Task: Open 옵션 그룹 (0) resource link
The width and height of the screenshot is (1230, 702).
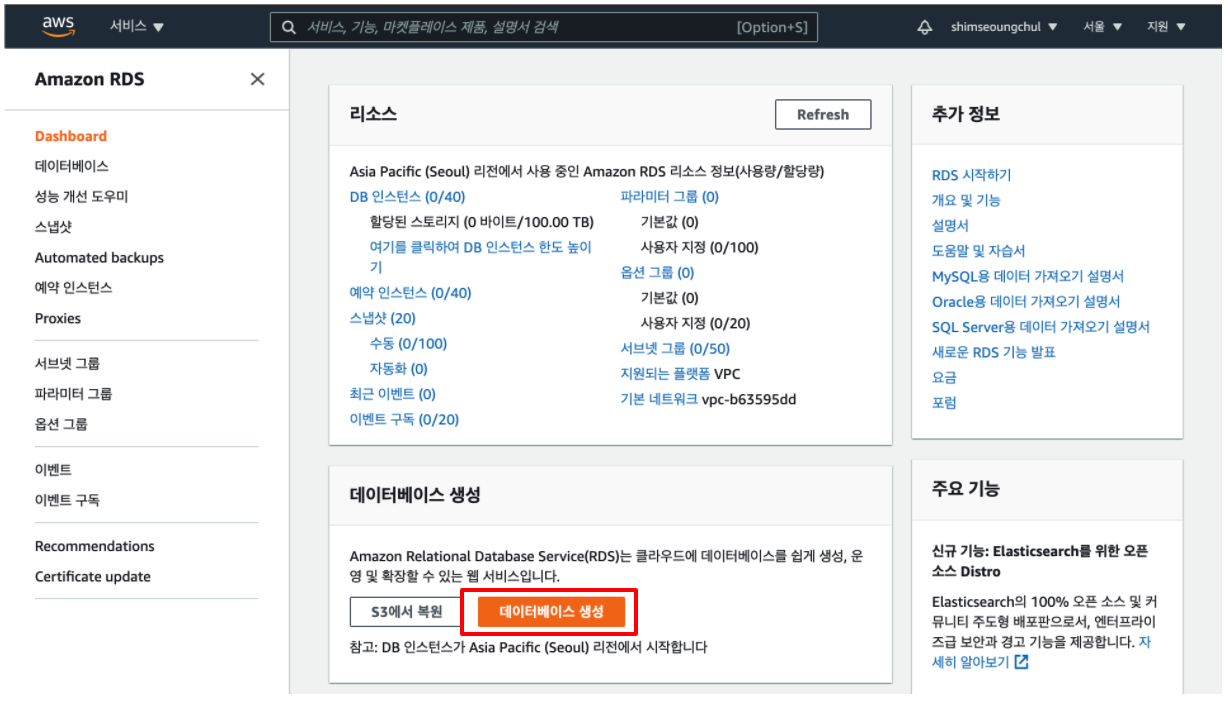Action: pos(658,273)
